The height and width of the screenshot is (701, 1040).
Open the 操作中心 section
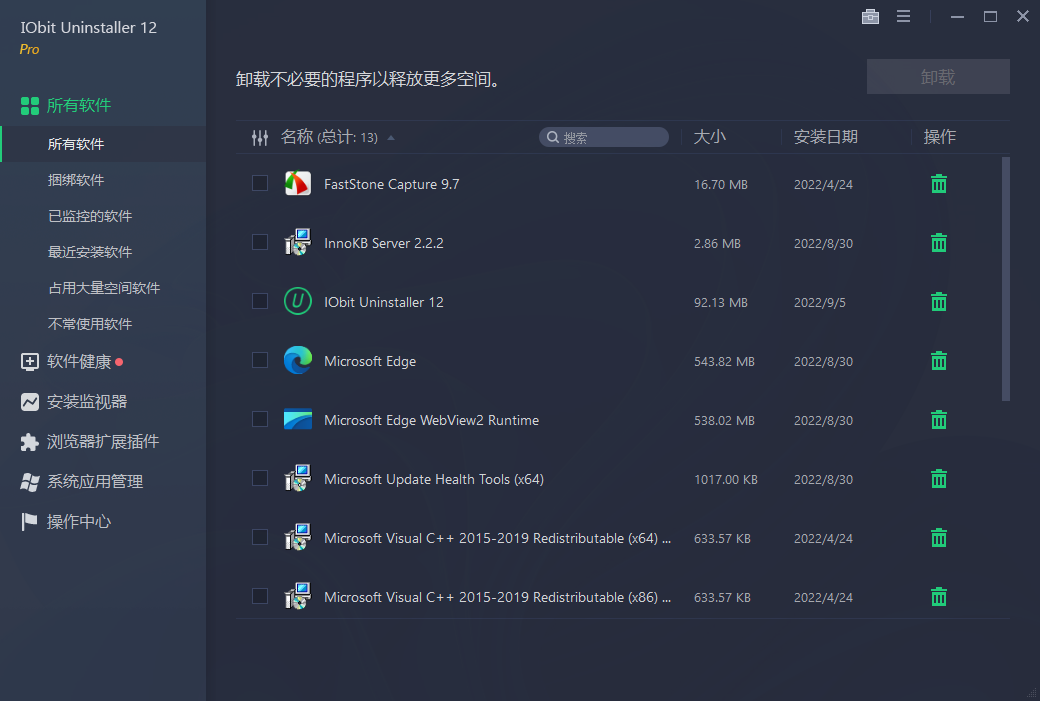[x=65, y=522]
